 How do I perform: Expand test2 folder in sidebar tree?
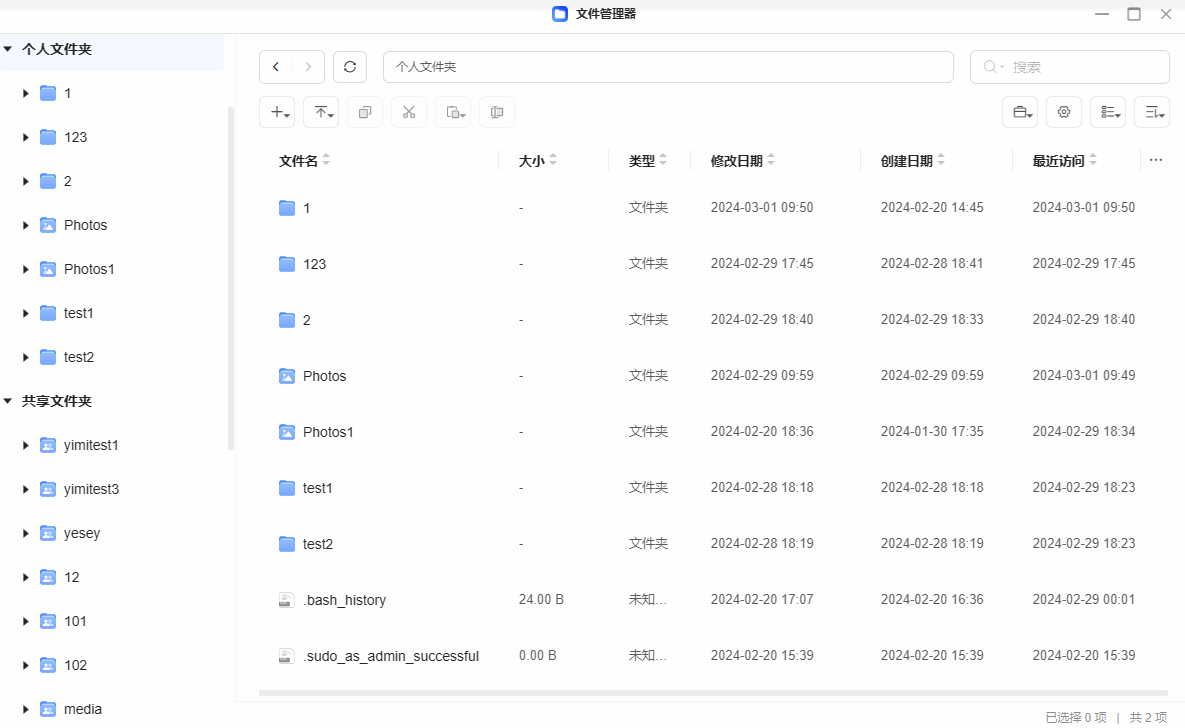[26, 357]
